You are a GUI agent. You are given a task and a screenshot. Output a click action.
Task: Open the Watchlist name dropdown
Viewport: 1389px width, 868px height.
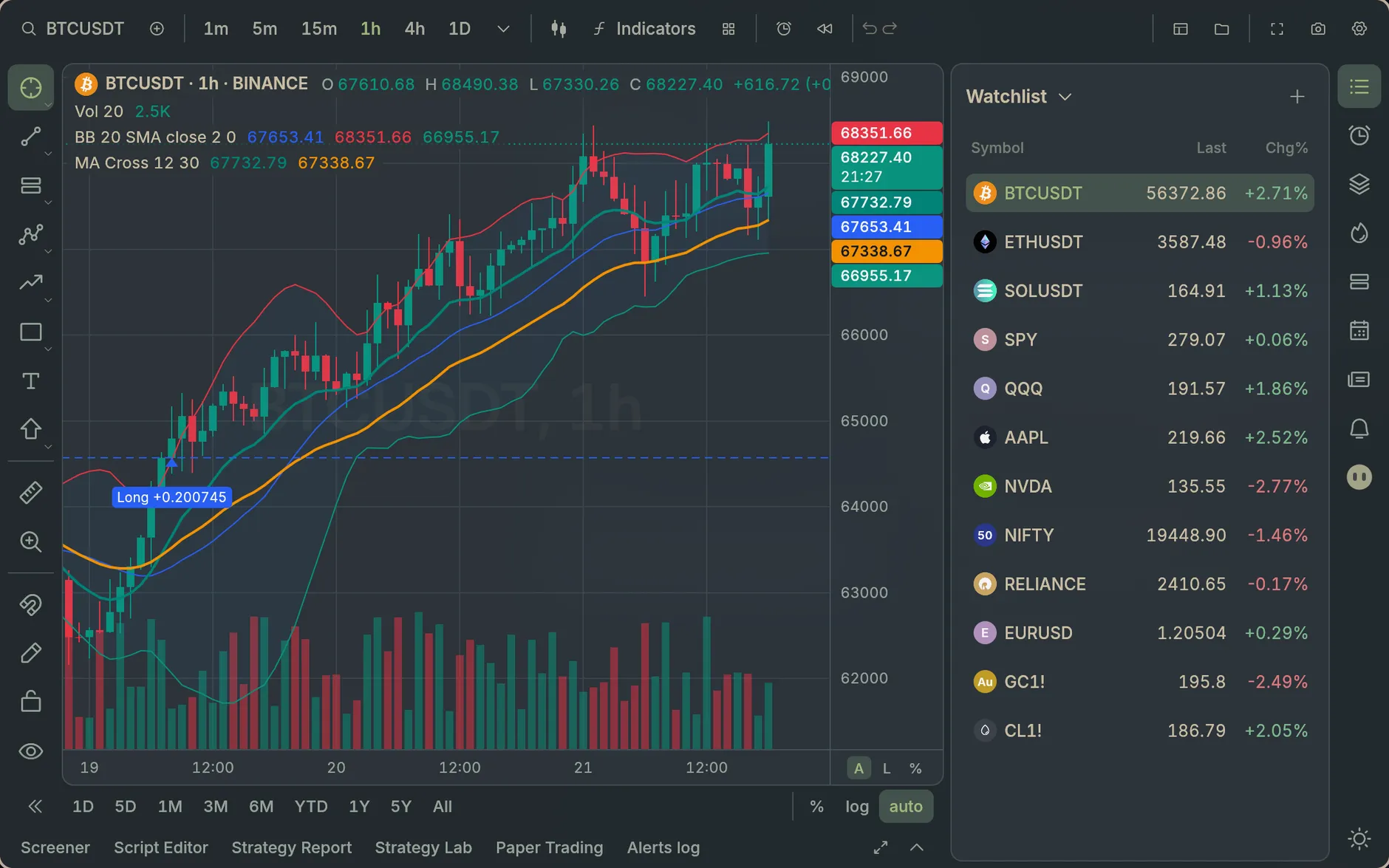1019,97
